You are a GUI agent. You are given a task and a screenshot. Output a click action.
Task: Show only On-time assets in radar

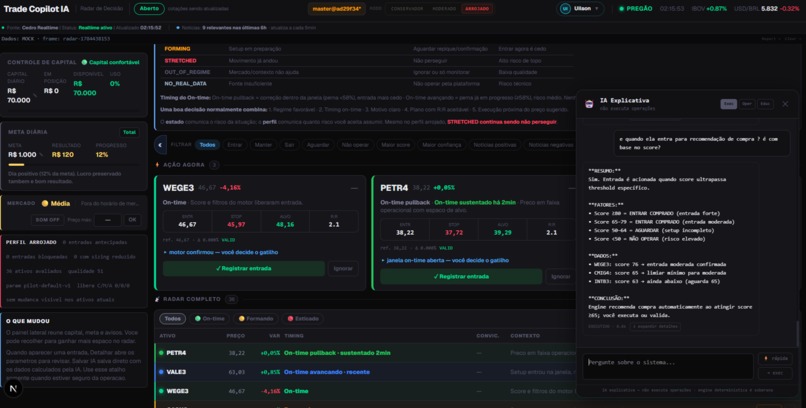click(209, 319)
